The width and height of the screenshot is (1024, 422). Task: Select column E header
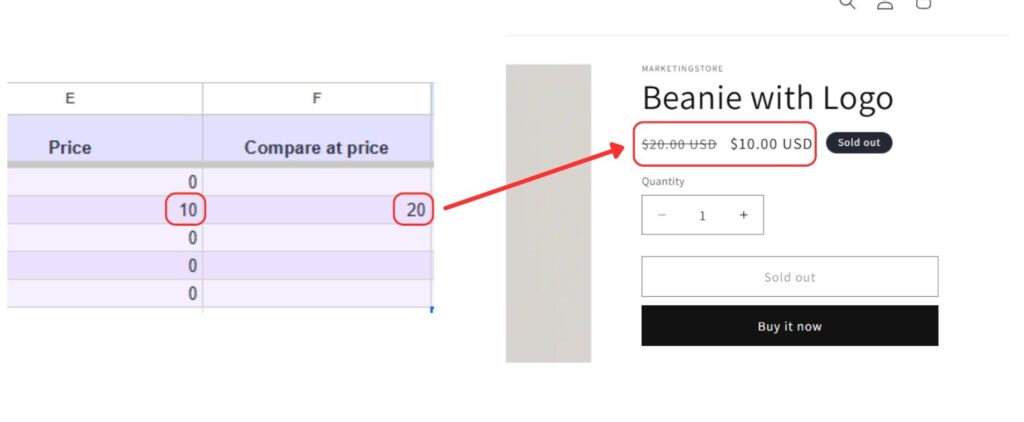click(70, 98)
